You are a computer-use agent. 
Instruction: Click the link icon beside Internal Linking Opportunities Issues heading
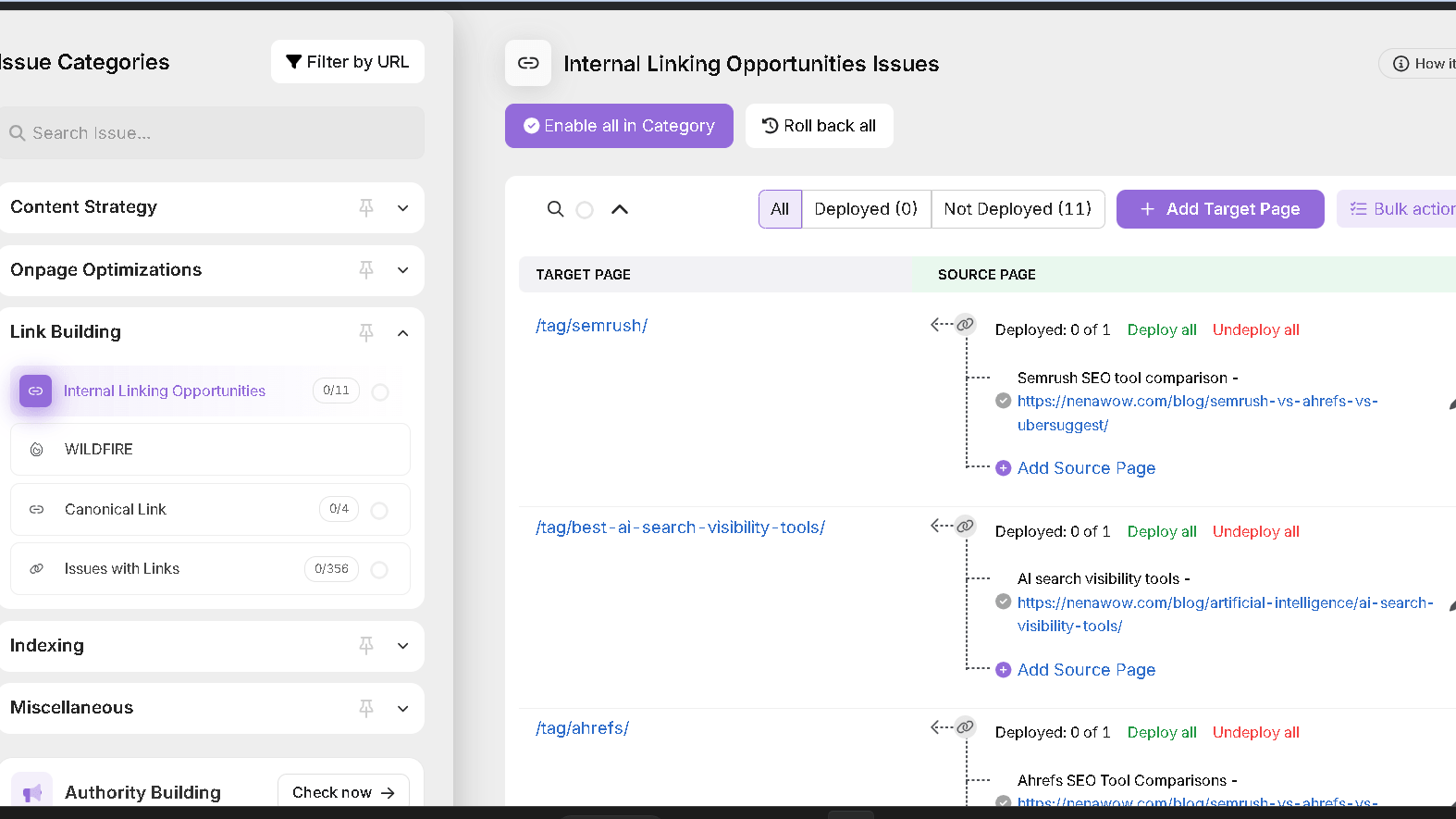(x=528, y=63)
